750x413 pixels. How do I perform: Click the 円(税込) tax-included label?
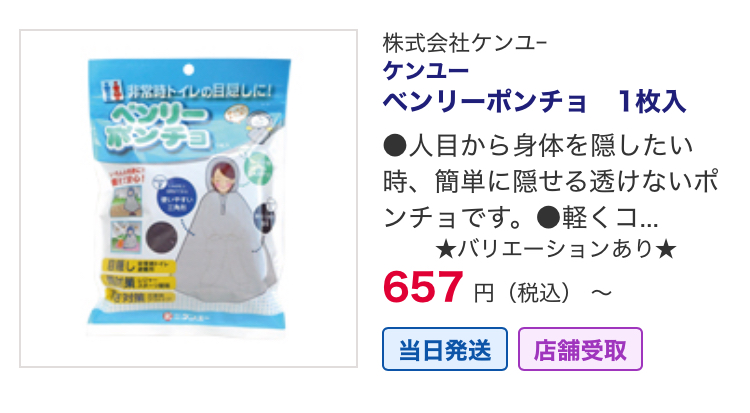point(521,293)
